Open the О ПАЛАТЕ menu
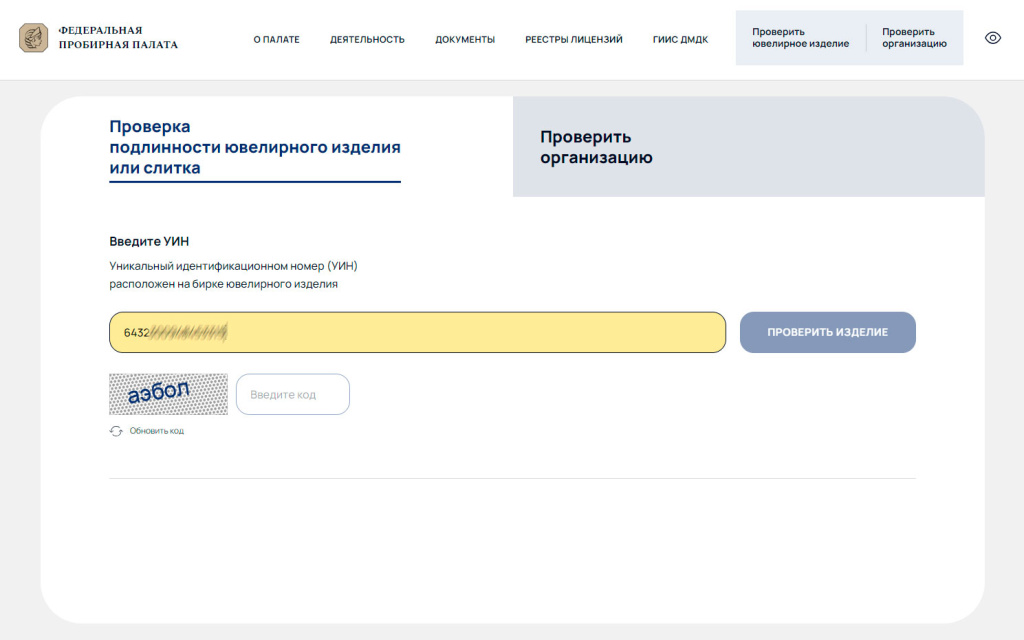The width and height of the screenshot is (1024, 640). pyautogui.click(x=276, y=39)
